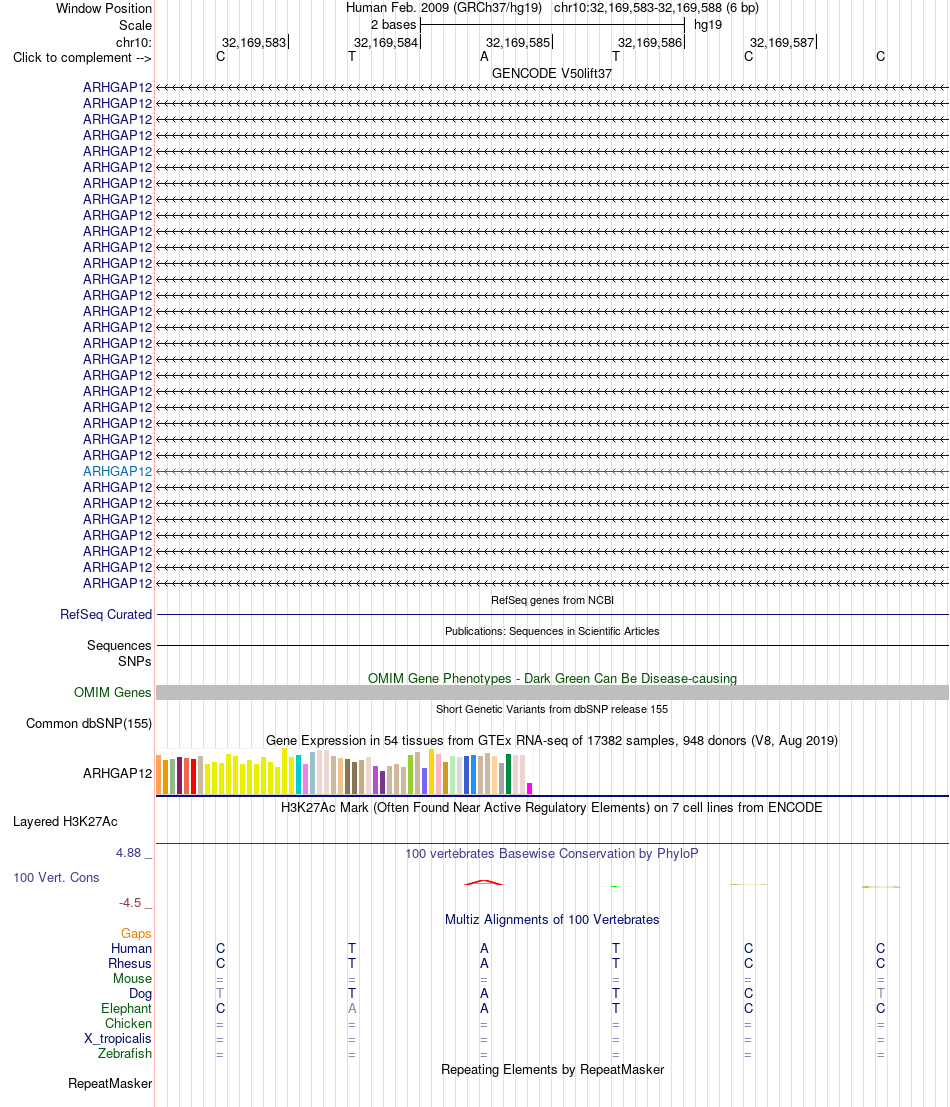The image size is (950, 1107).
Task: Click the Common dbSNP(155) track label
Action: click(89, 724)
